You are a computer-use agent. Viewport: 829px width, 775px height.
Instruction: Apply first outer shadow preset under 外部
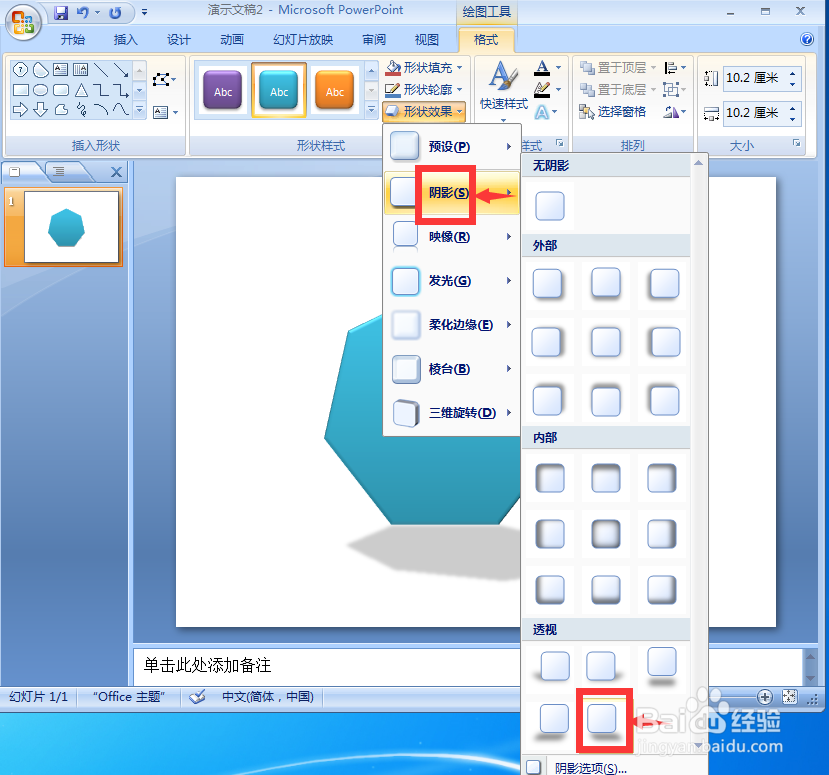(548, 284)
